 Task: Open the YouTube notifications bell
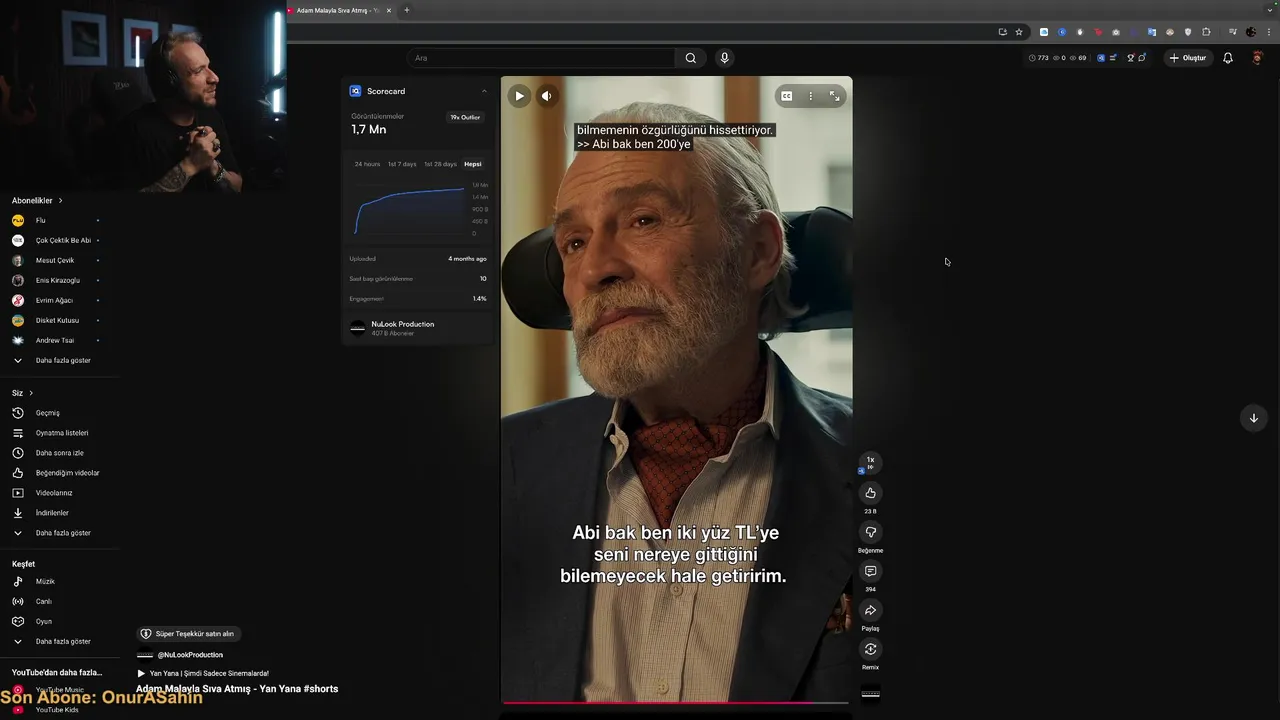1228,58
